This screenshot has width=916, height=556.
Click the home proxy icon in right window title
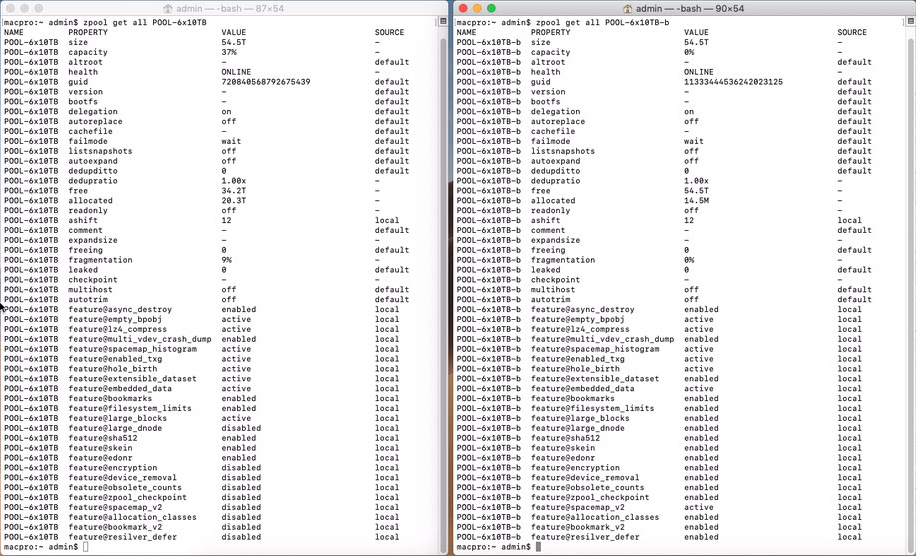pos(627,9)
